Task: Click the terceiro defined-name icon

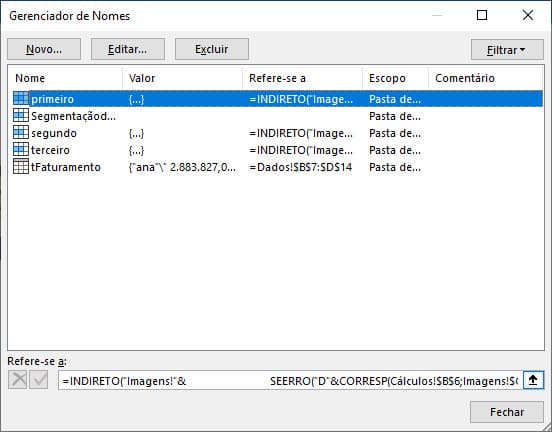Action: 21,149
